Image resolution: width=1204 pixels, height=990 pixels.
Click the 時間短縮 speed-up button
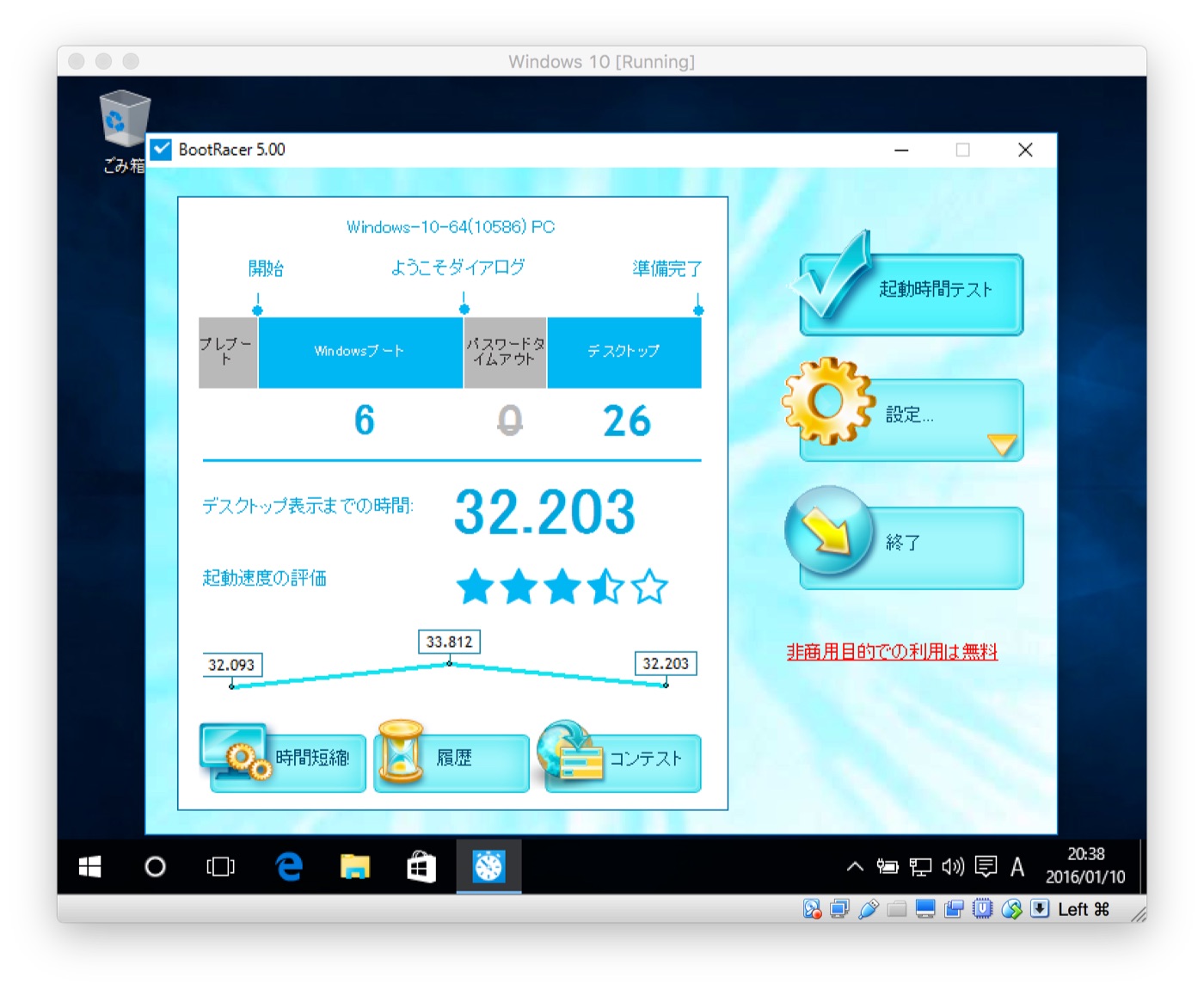pos(288,762)
